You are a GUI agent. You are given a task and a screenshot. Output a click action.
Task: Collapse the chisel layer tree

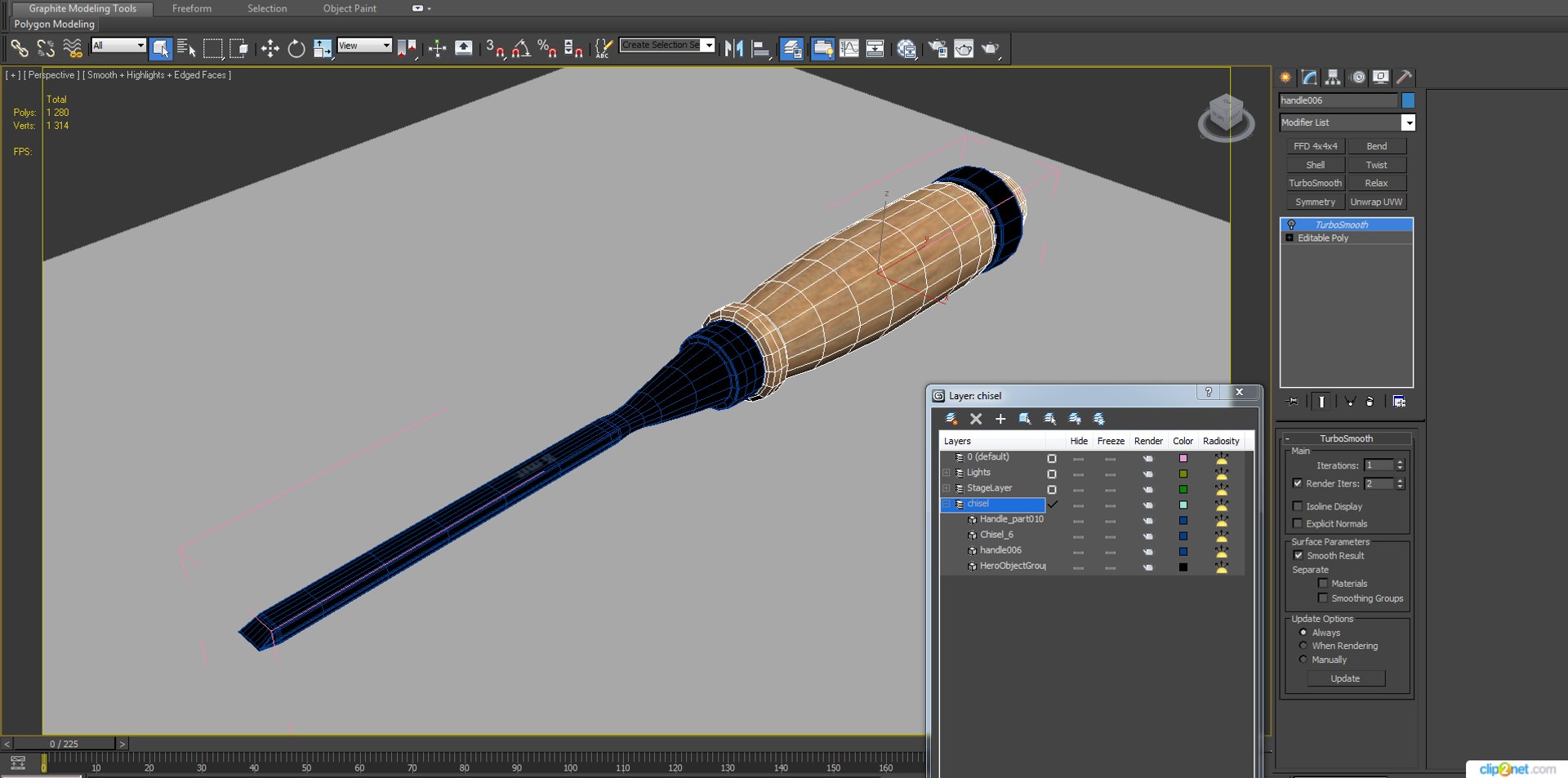pyautogui.click(x=947, y=504)
